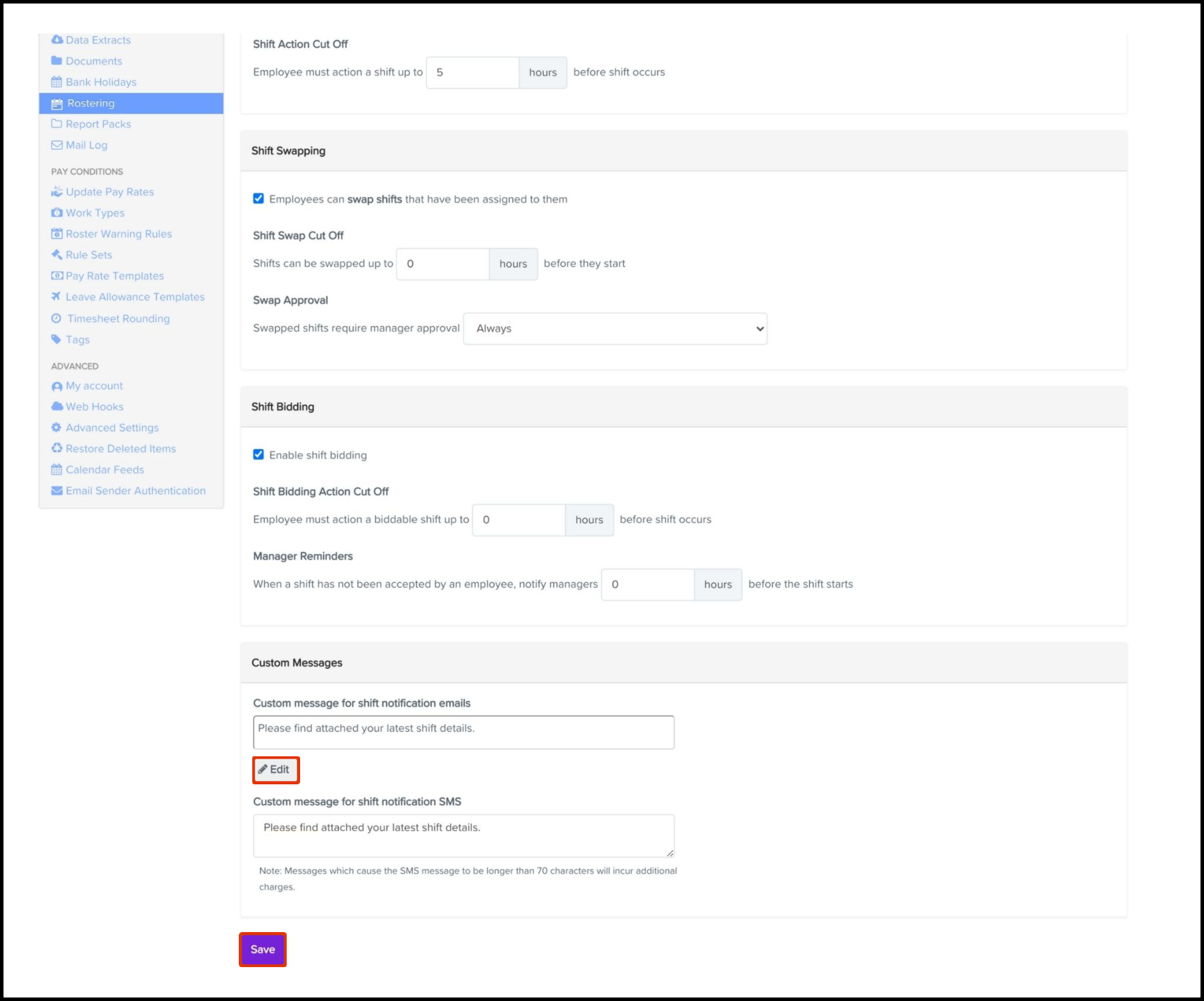The height and width of the screenshot is (1001, 1204).
Task: Click the Bank Holidays calendar icon
Action: pyautogui.click(x=57, y=82)
